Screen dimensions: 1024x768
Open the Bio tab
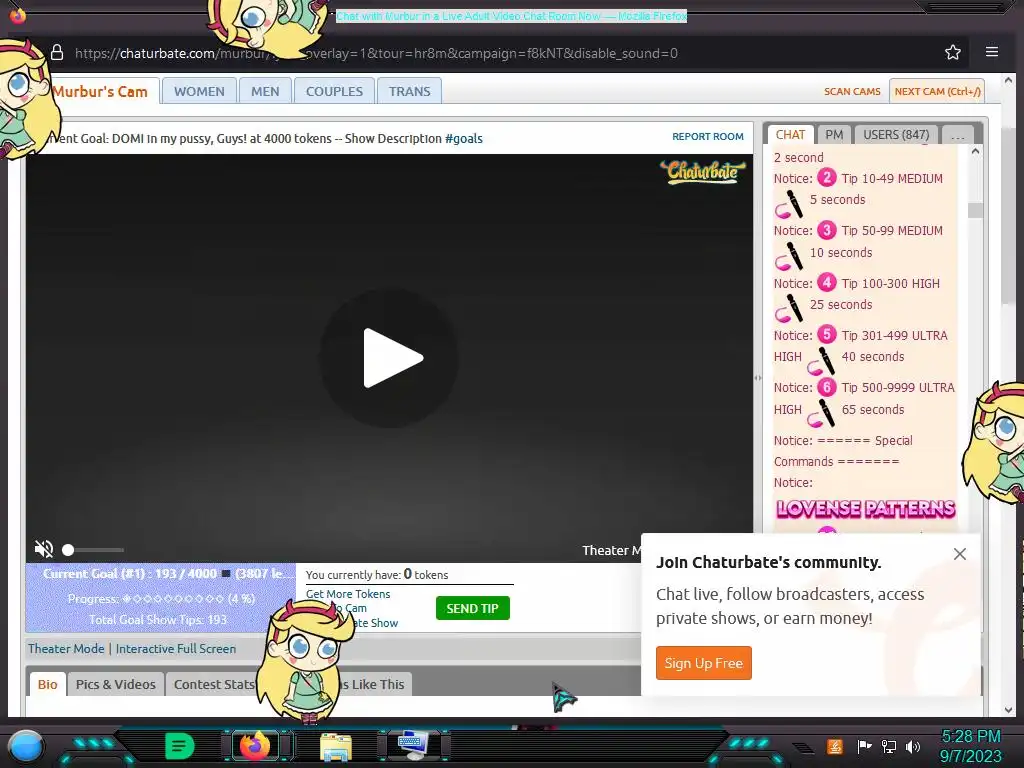[x=48, y=684]
